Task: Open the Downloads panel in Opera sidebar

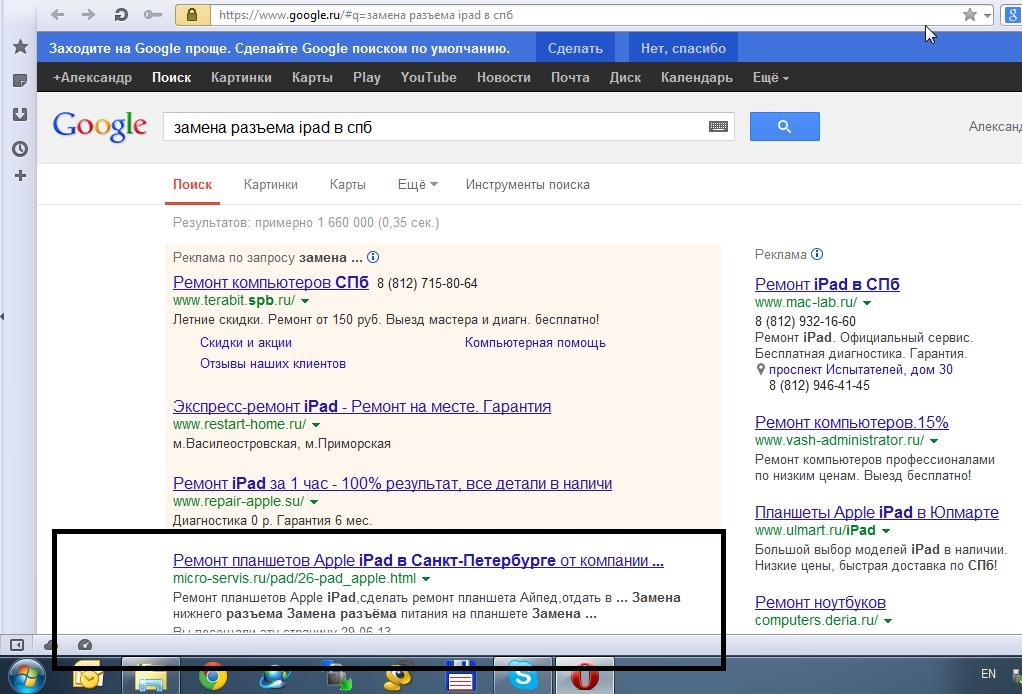Action: [20, 115]
